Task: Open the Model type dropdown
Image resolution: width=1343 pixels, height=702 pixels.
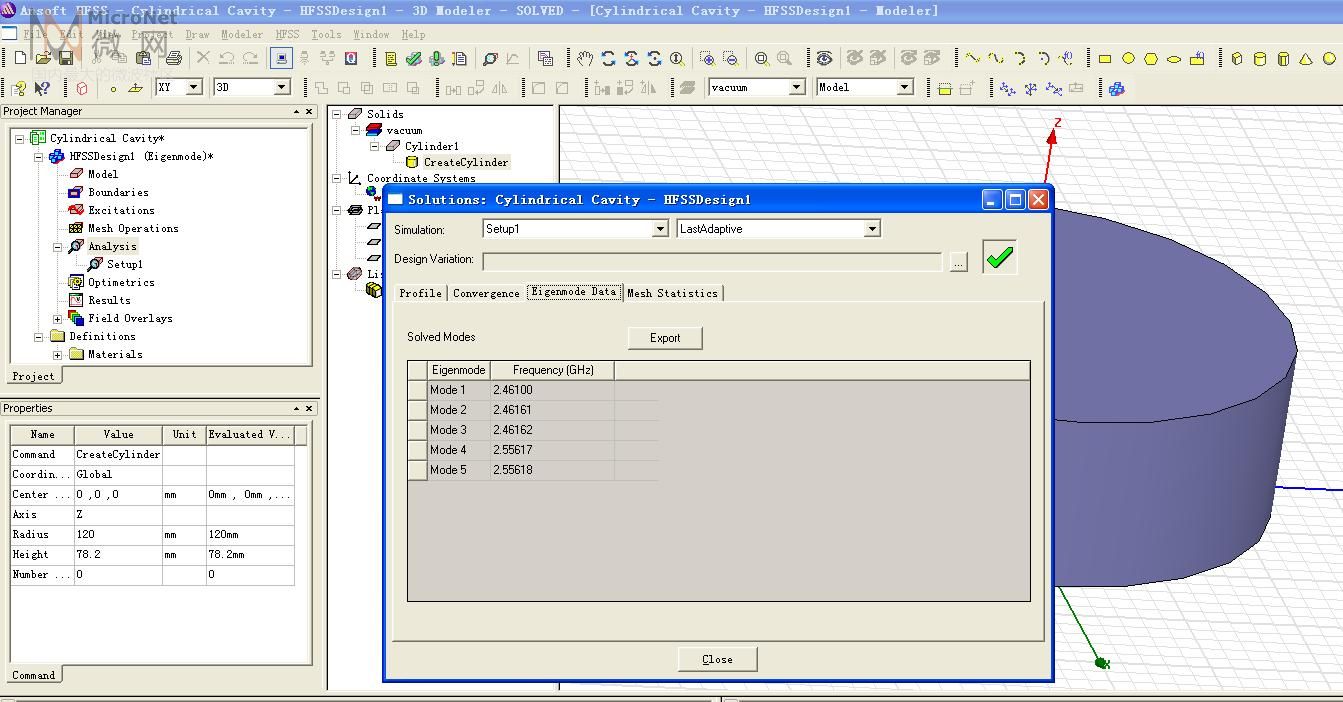Action: pos(905,87)
